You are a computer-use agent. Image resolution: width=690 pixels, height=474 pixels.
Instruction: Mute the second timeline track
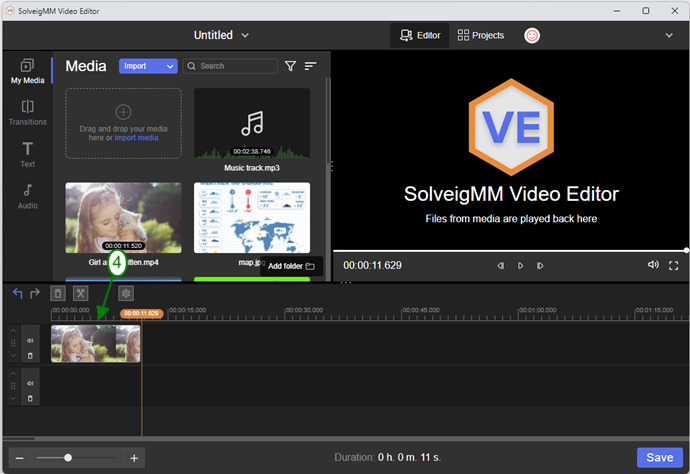[x=30, y=383]
